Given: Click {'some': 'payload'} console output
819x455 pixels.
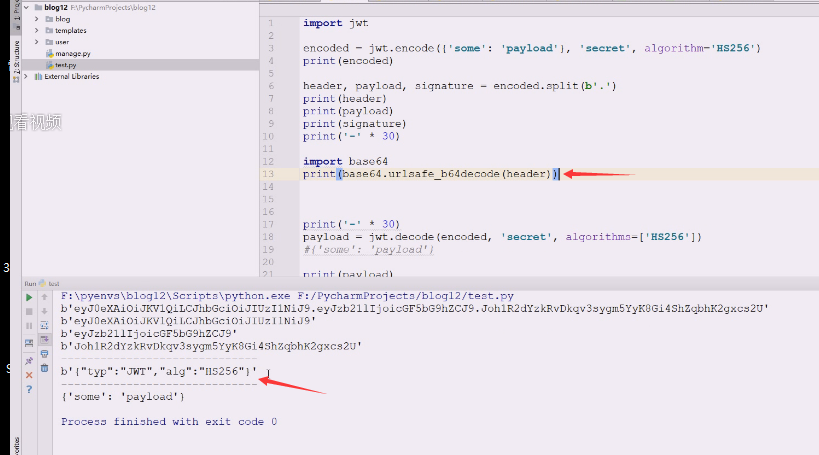Looking at the screenshot, I should pos(123,396).
